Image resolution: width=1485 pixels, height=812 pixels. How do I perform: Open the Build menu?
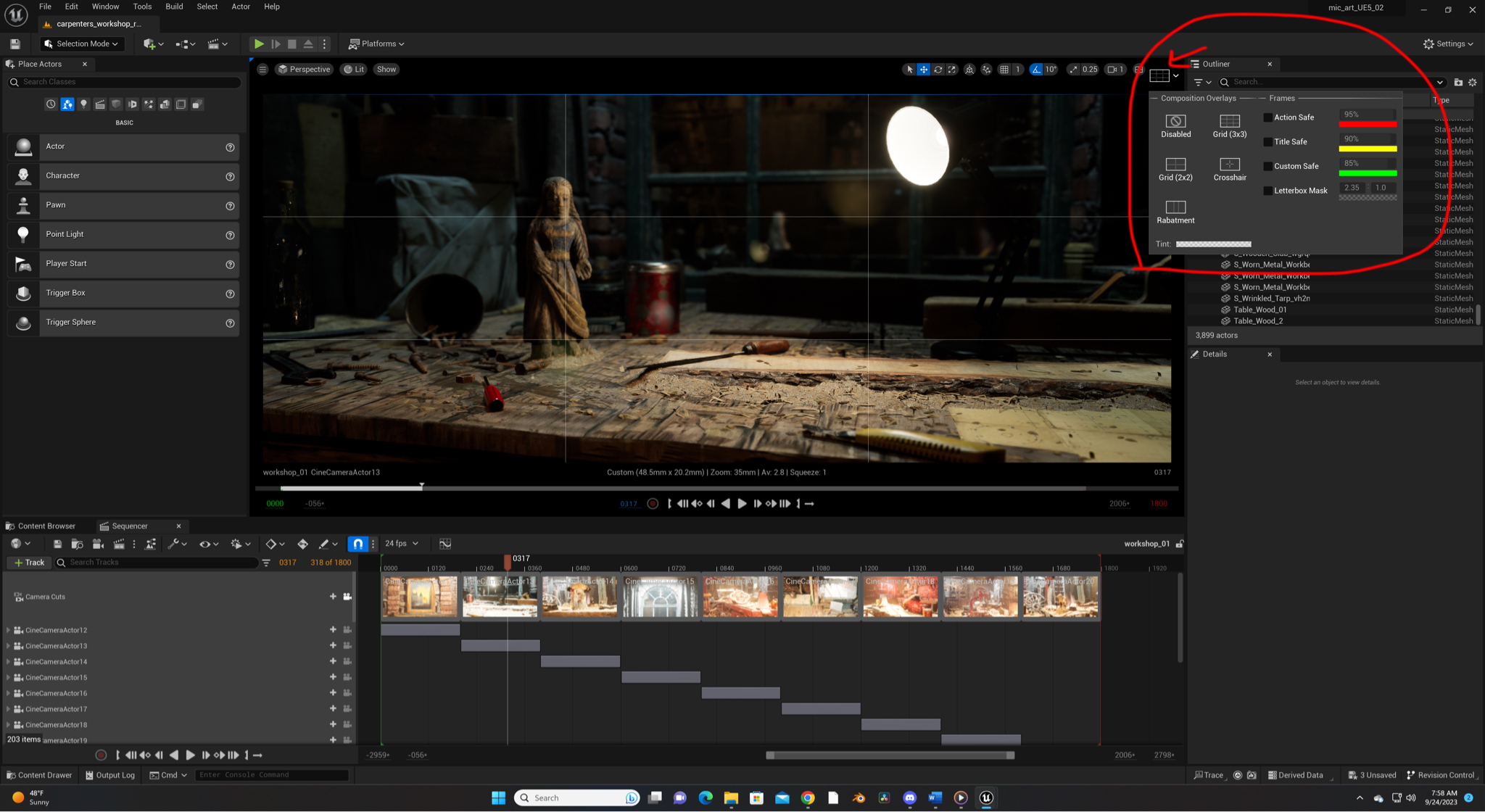point(174,7)
